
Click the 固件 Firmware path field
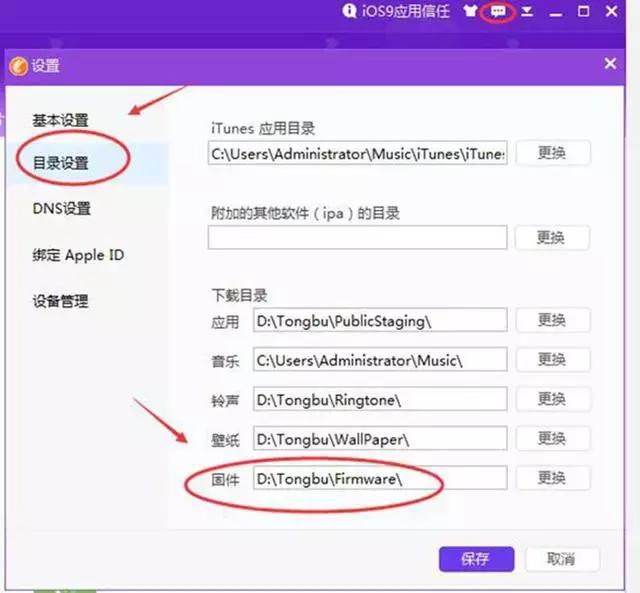(x=380, y=478)
